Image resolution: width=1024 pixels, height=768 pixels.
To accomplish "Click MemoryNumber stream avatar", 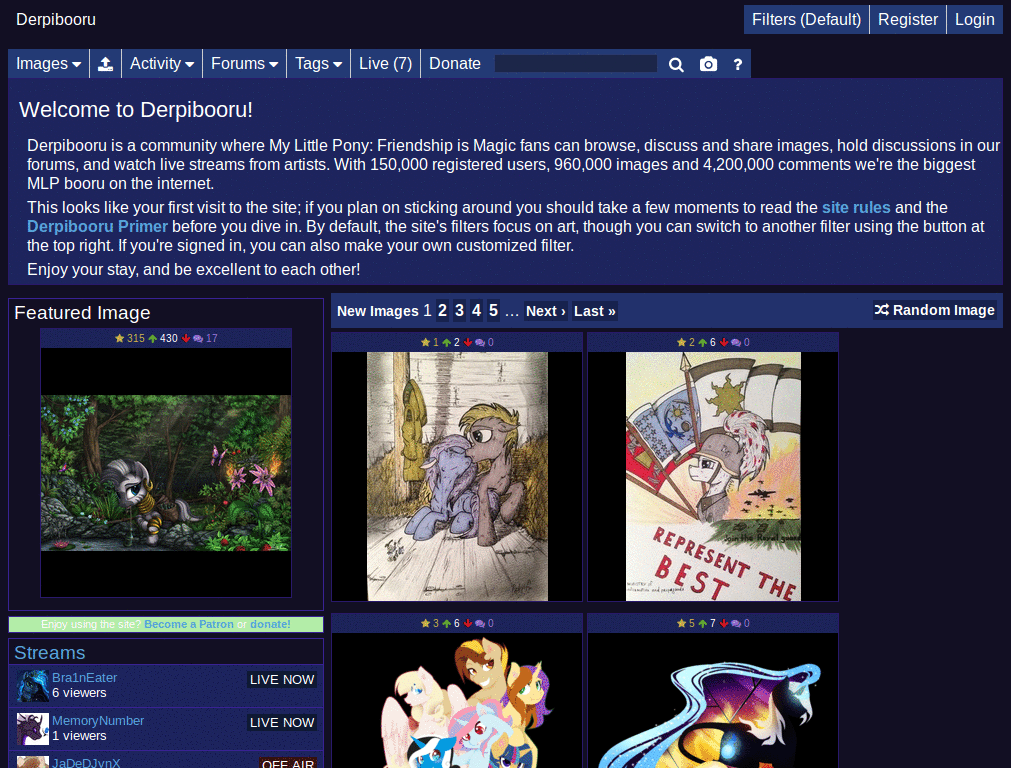I will (x=33, y=729).
